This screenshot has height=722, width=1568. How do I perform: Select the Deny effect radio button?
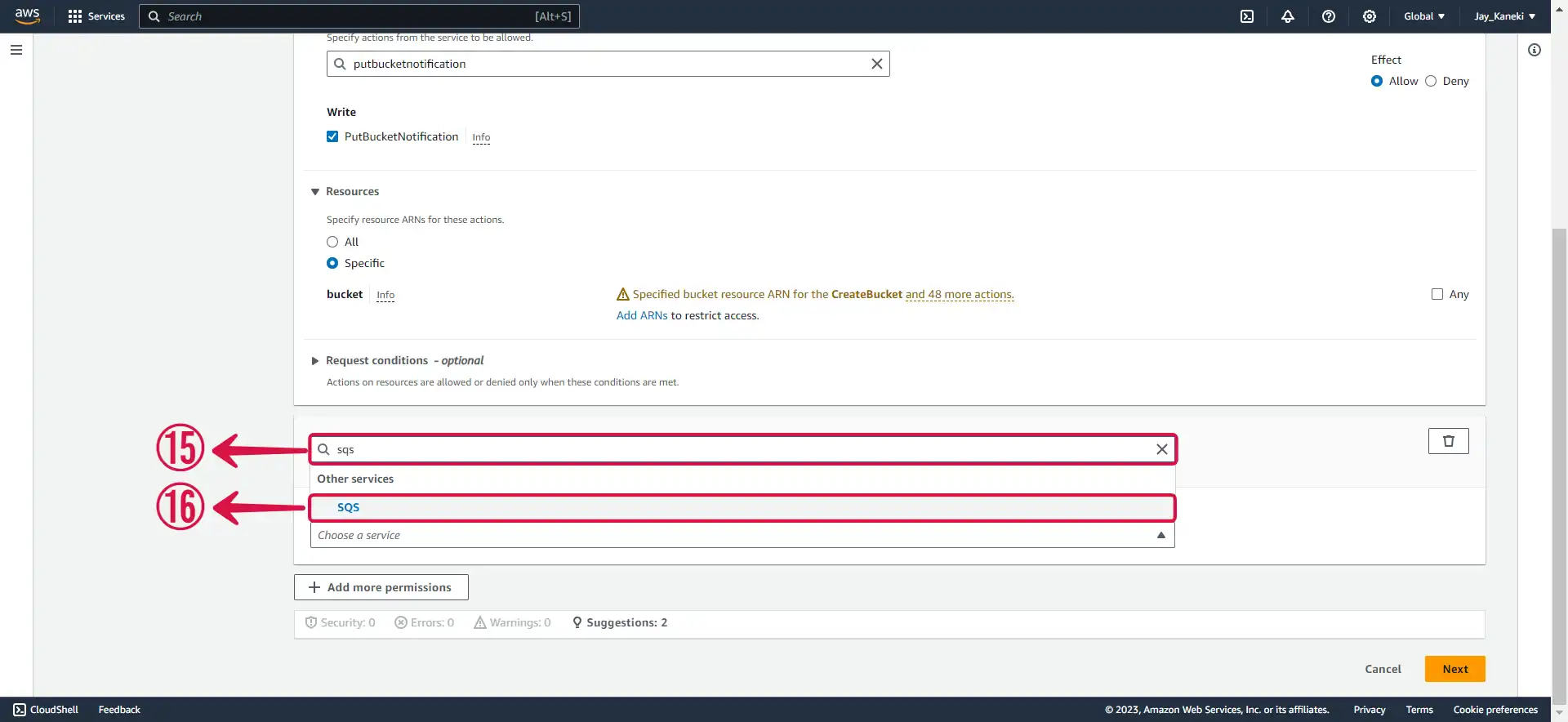tap(1431, 81)
